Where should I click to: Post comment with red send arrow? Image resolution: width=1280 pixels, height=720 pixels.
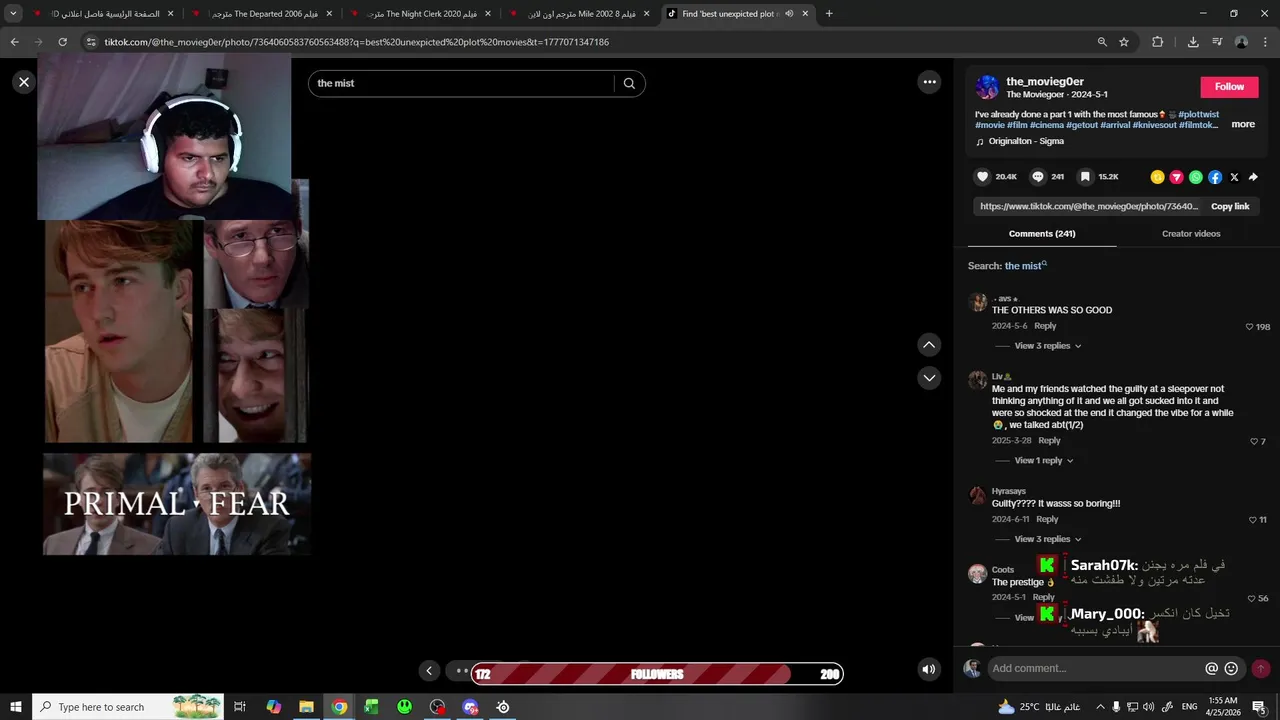click(1260, 668)
